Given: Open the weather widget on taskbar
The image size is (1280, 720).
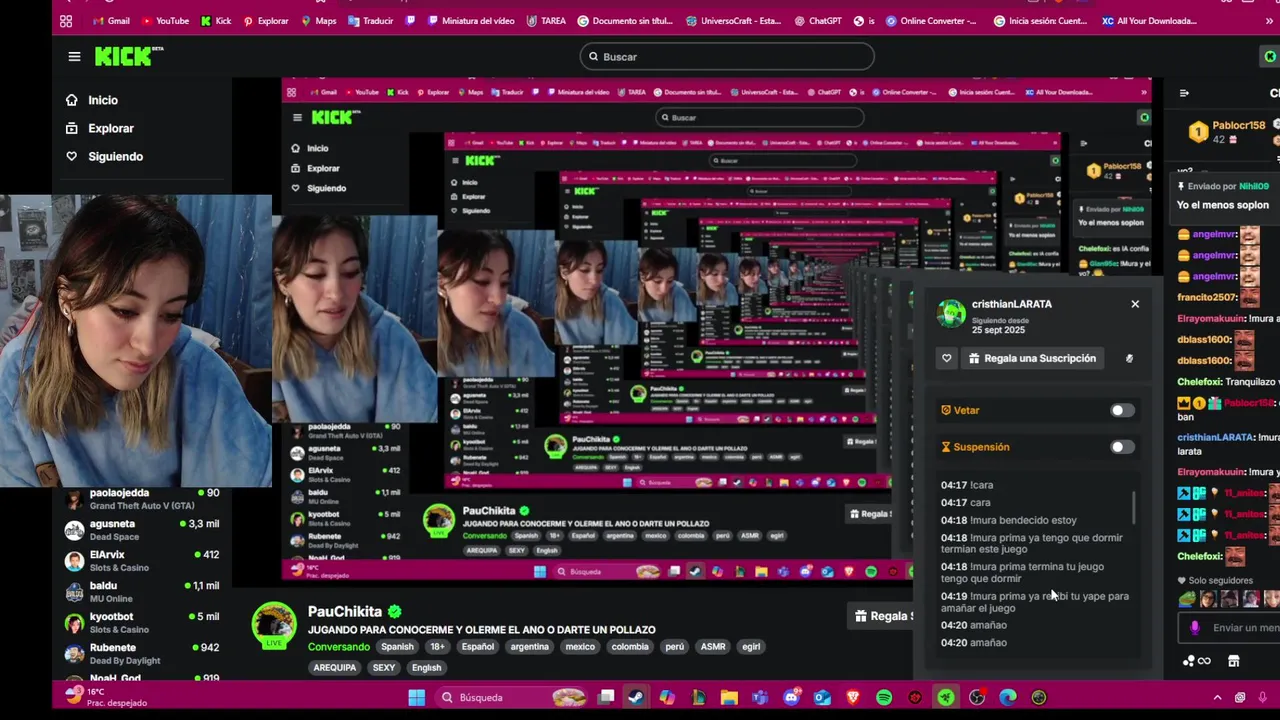Looking at the screenshot, I should click(105, 697).
